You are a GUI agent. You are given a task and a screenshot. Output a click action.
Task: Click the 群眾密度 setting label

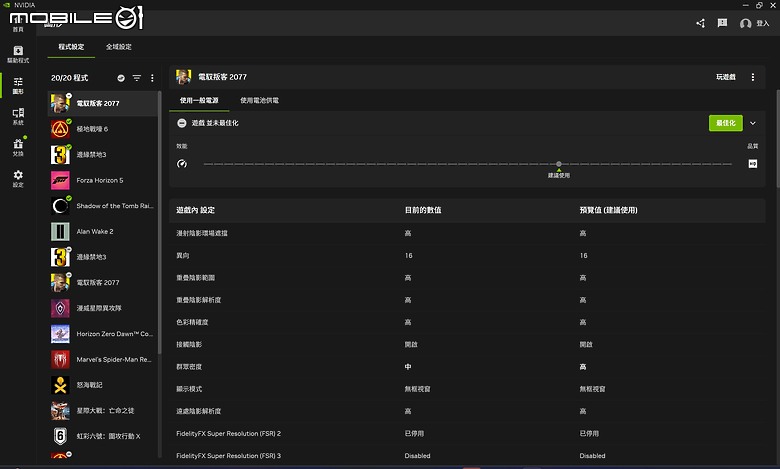pyautogui.click(x=189, y=367)
